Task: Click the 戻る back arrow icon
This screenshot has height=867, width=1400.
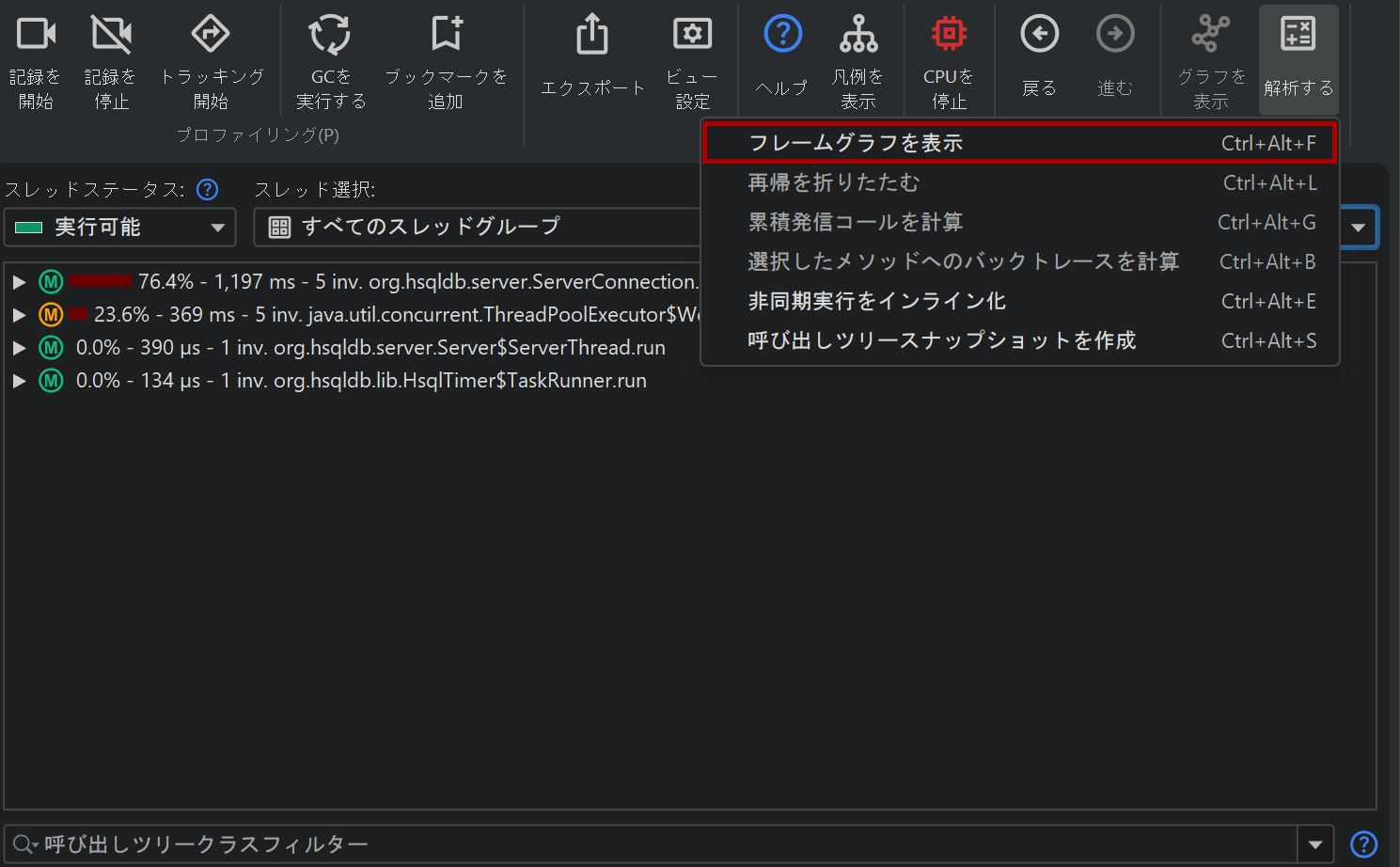Action: tap(1039, 35)
